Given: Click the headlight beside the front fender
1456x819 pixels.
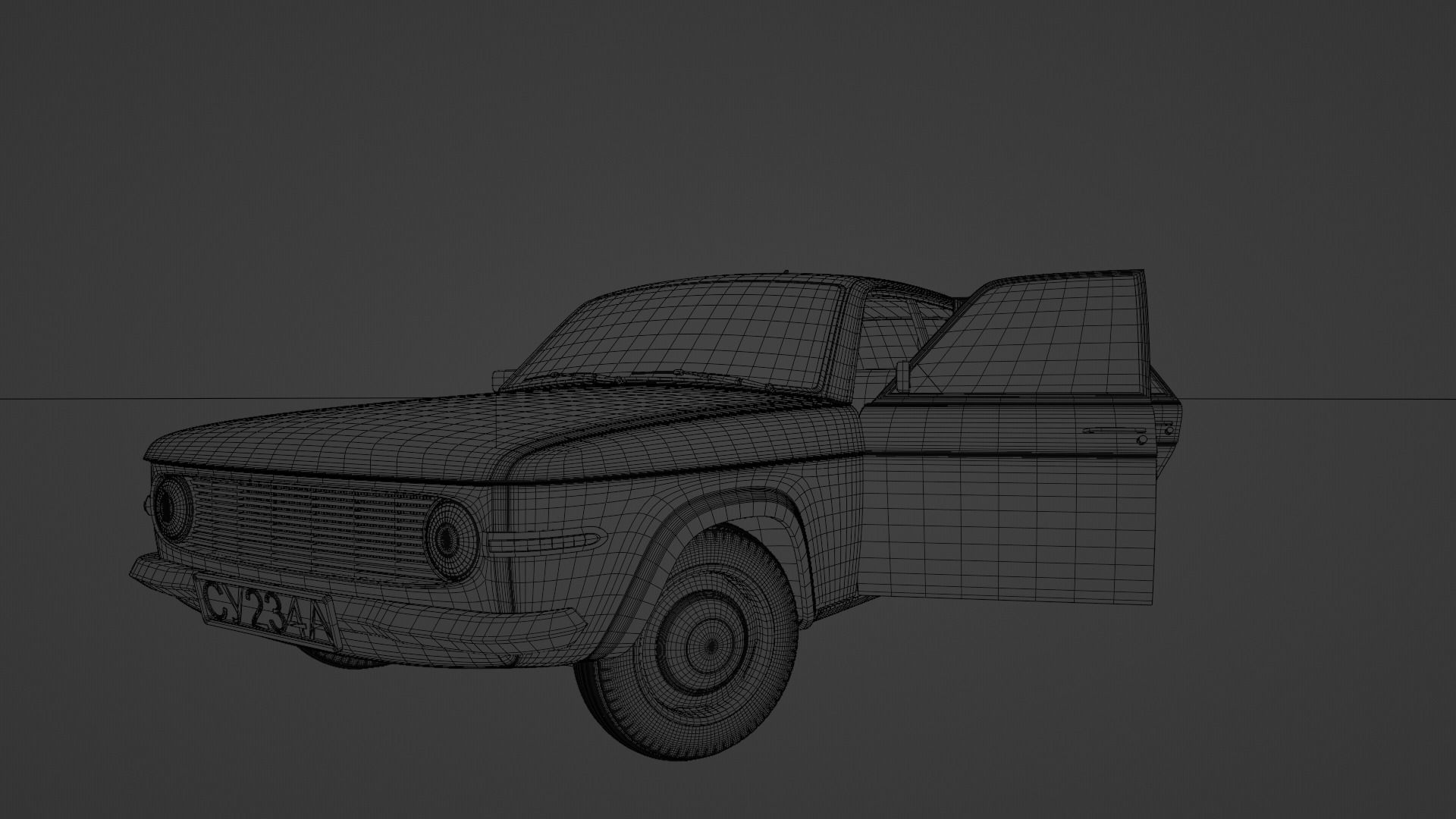Looking at the screenshot, I should point(450,538).
